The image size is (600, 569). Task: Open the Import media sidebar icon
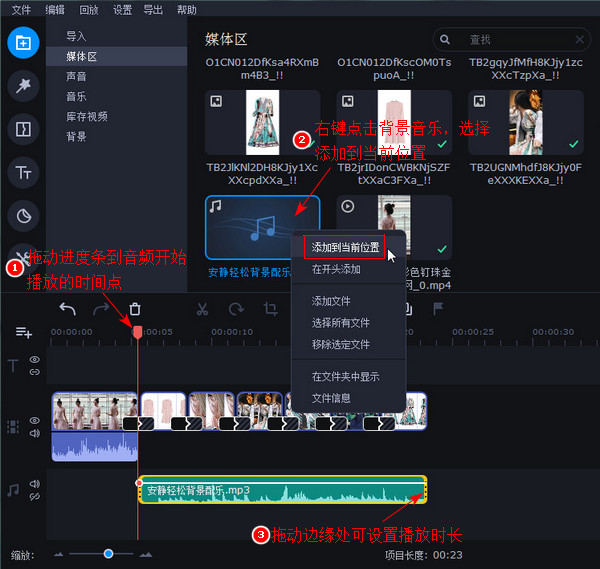pos(23,42)
